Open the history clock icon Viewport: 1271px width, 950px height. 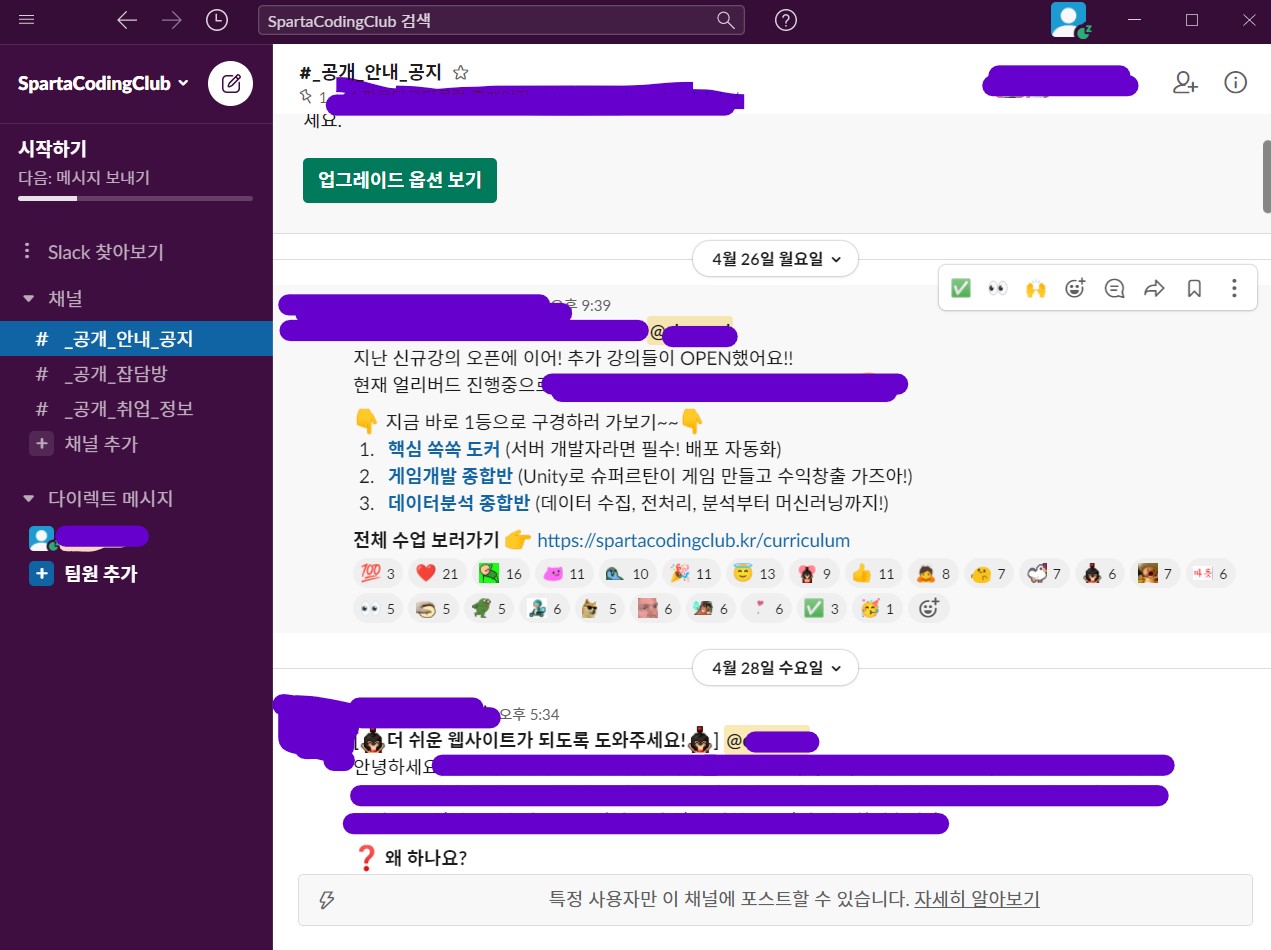click(x=216, y=20)
